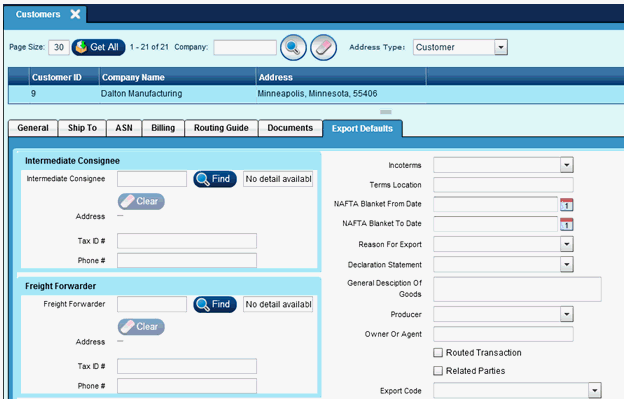Expand the Export Code dropdown

pyautogui.click(x=595, y=390)
